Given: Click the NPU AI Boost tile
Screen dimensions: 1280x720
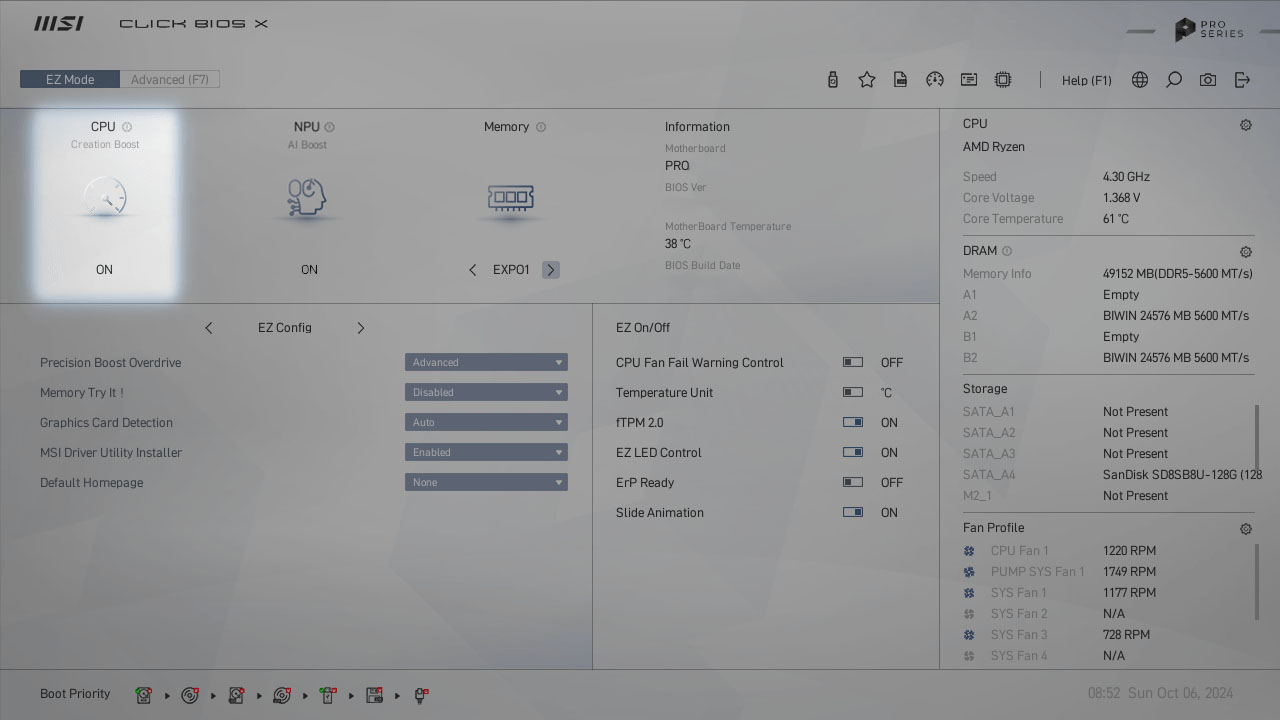Looking at the screenshot, I should 309,198.
